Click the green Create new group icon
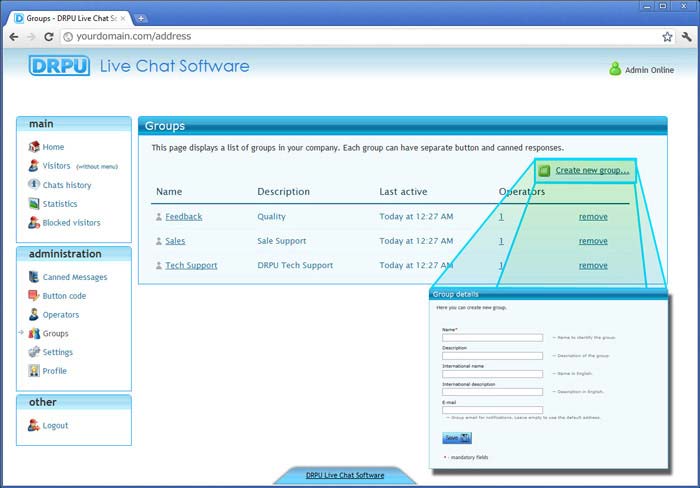The height and width of the screenshot is (488, 700). tap(544, 171)
